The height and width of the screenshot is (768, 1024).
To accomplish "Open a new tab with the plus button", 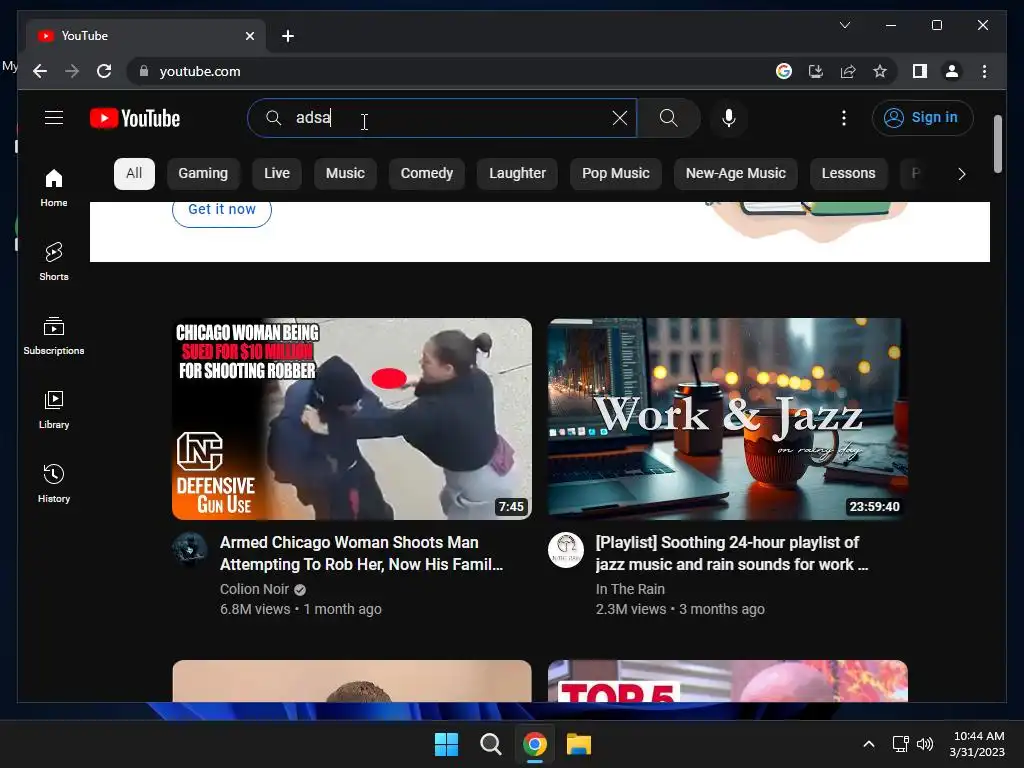I will pos(288,36).
